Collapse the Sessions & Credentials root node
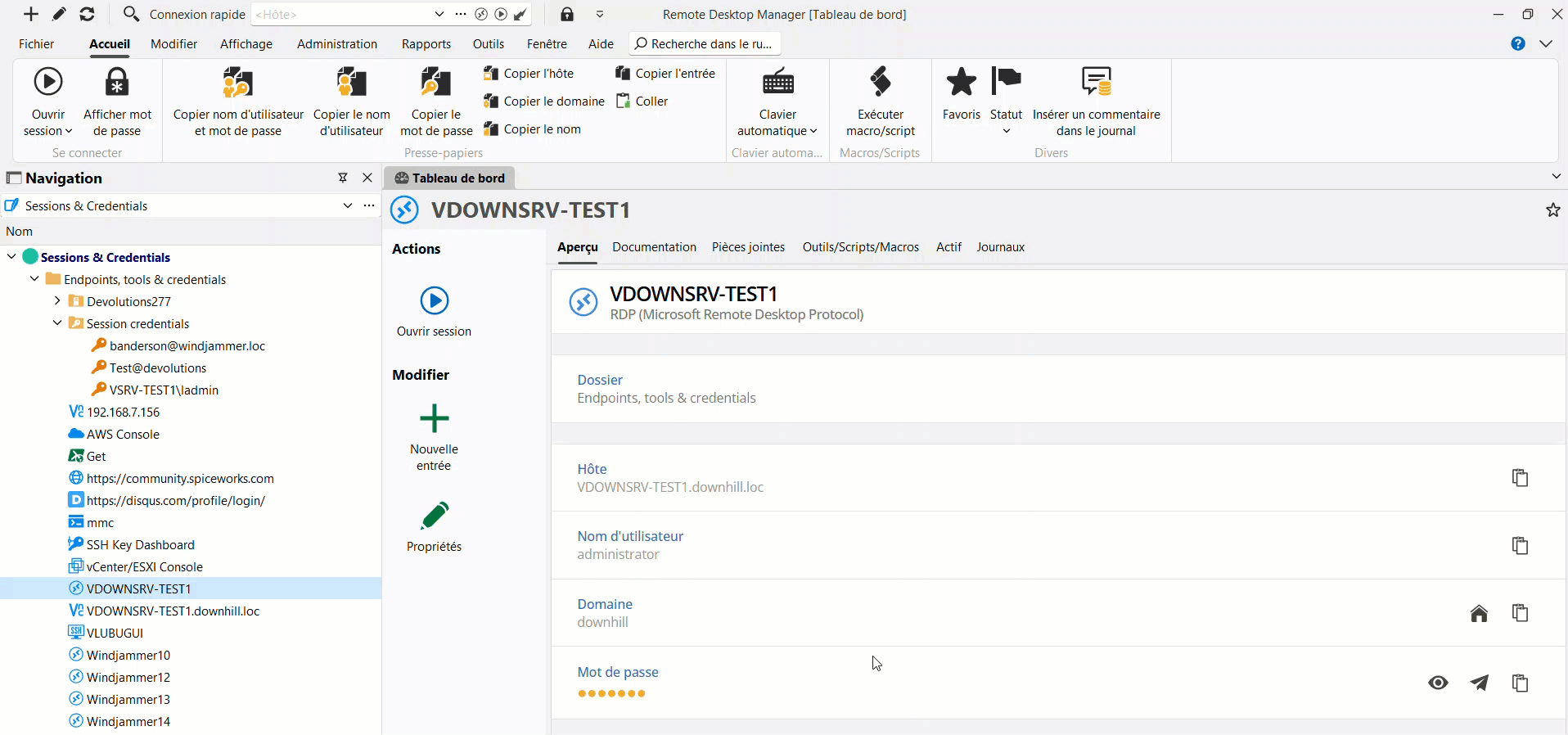Image resolution: width=1568 pixels, height=735 pixels. coord(11,257)
